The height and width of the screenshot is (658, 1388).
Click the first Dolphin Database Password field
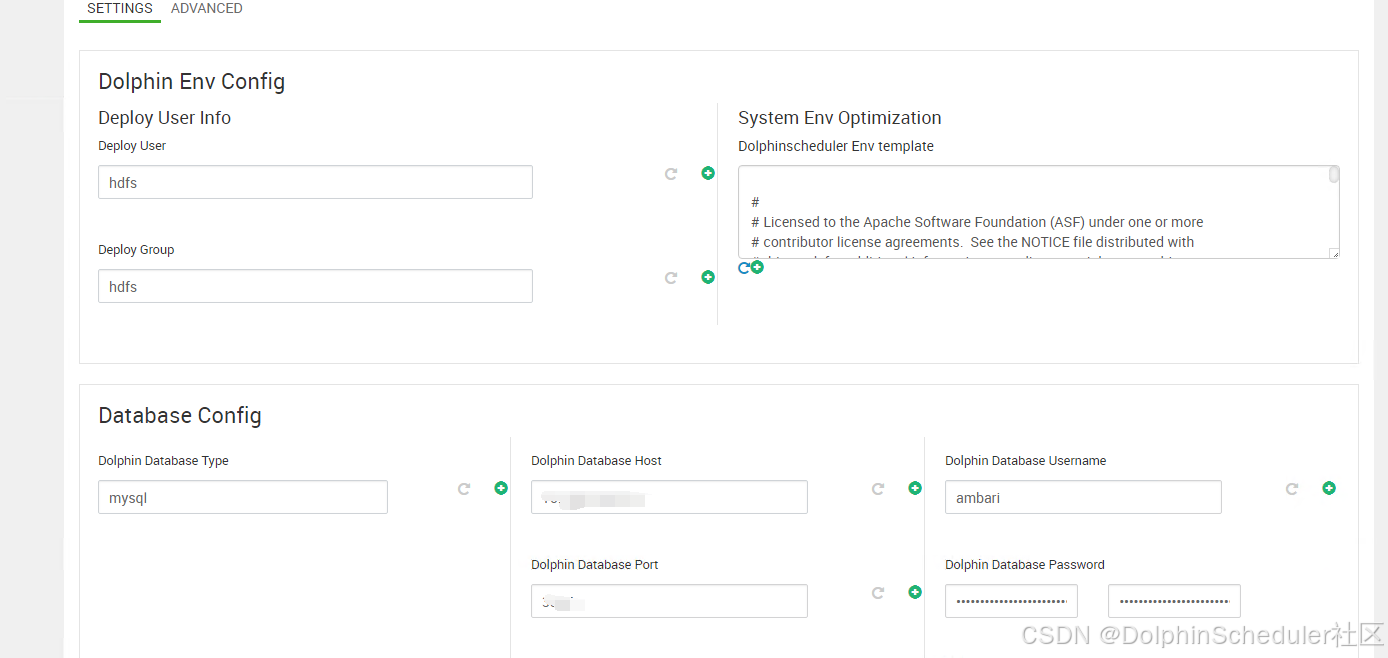pyautogui.click(x=1011, y=601)
